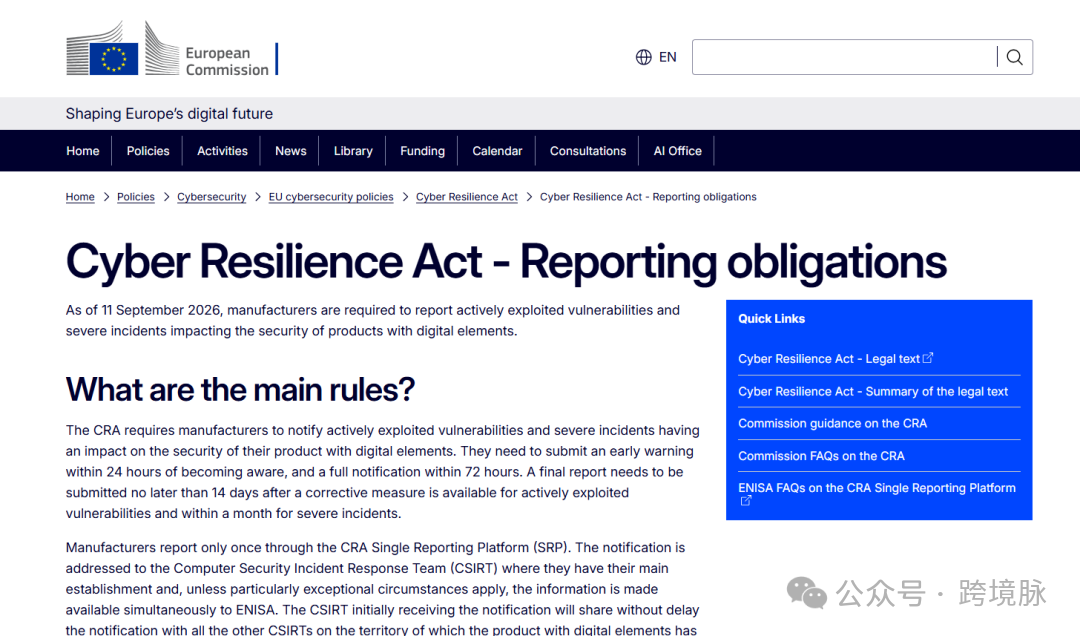Follow the EU cybersecurity policies breadcrumb
The height and width of the screenshot is (636, 1080).
331,197
